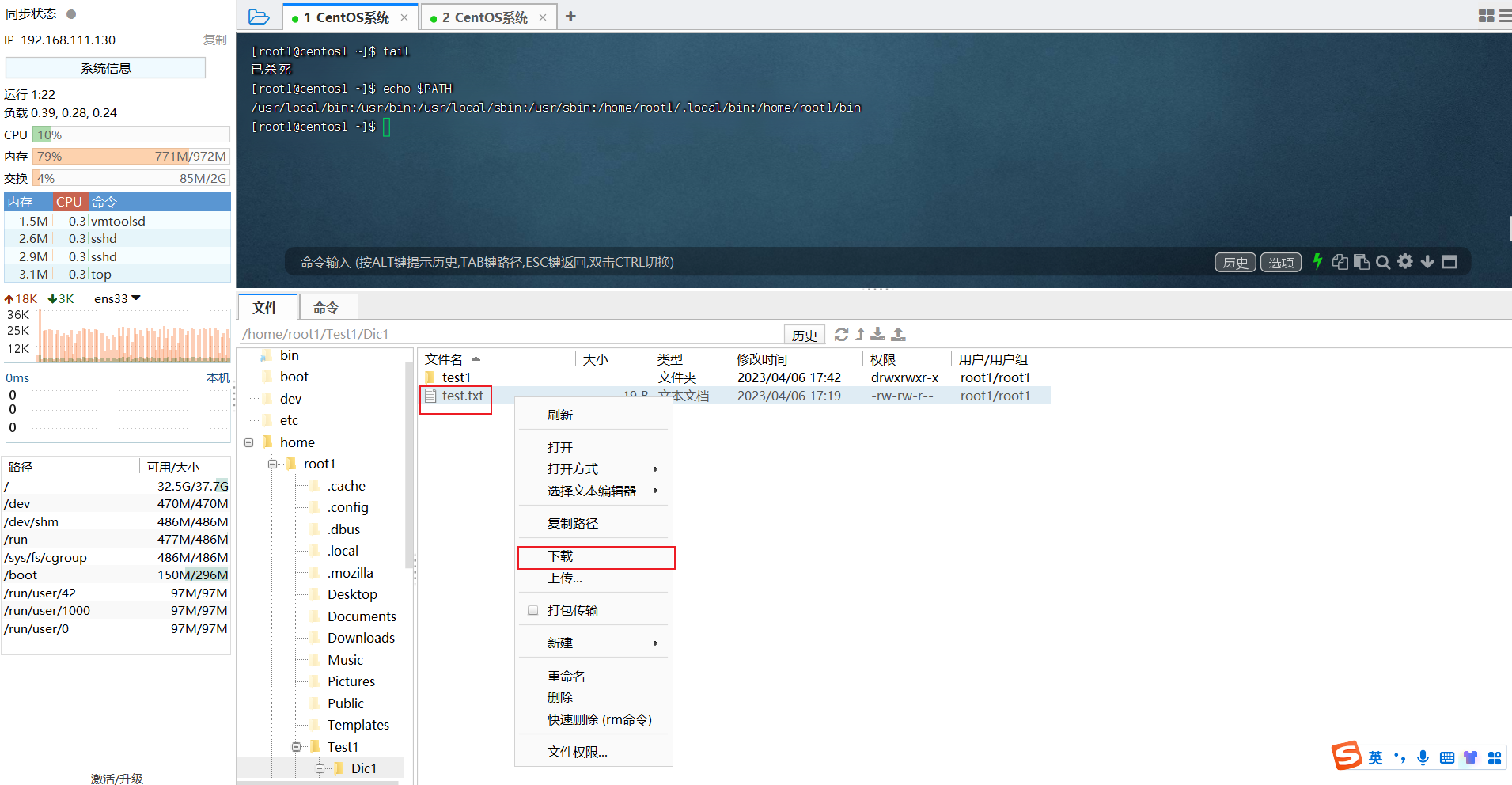This screenshot has width=1512, height=785.
Task: Choose 文件权限... from the context menu
Action: (x=593, y=753)
